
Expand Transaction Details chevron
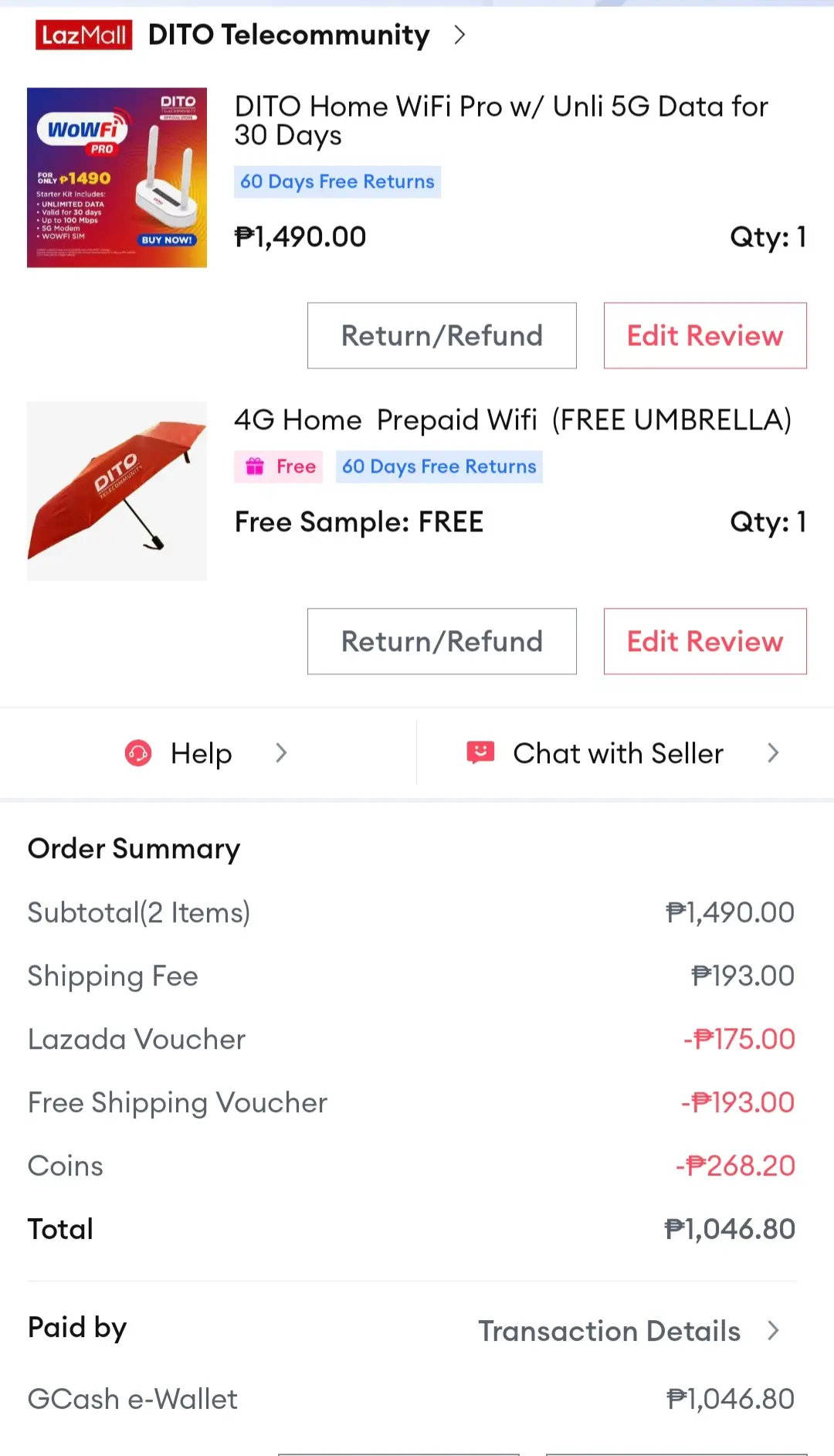(773, 1330)
